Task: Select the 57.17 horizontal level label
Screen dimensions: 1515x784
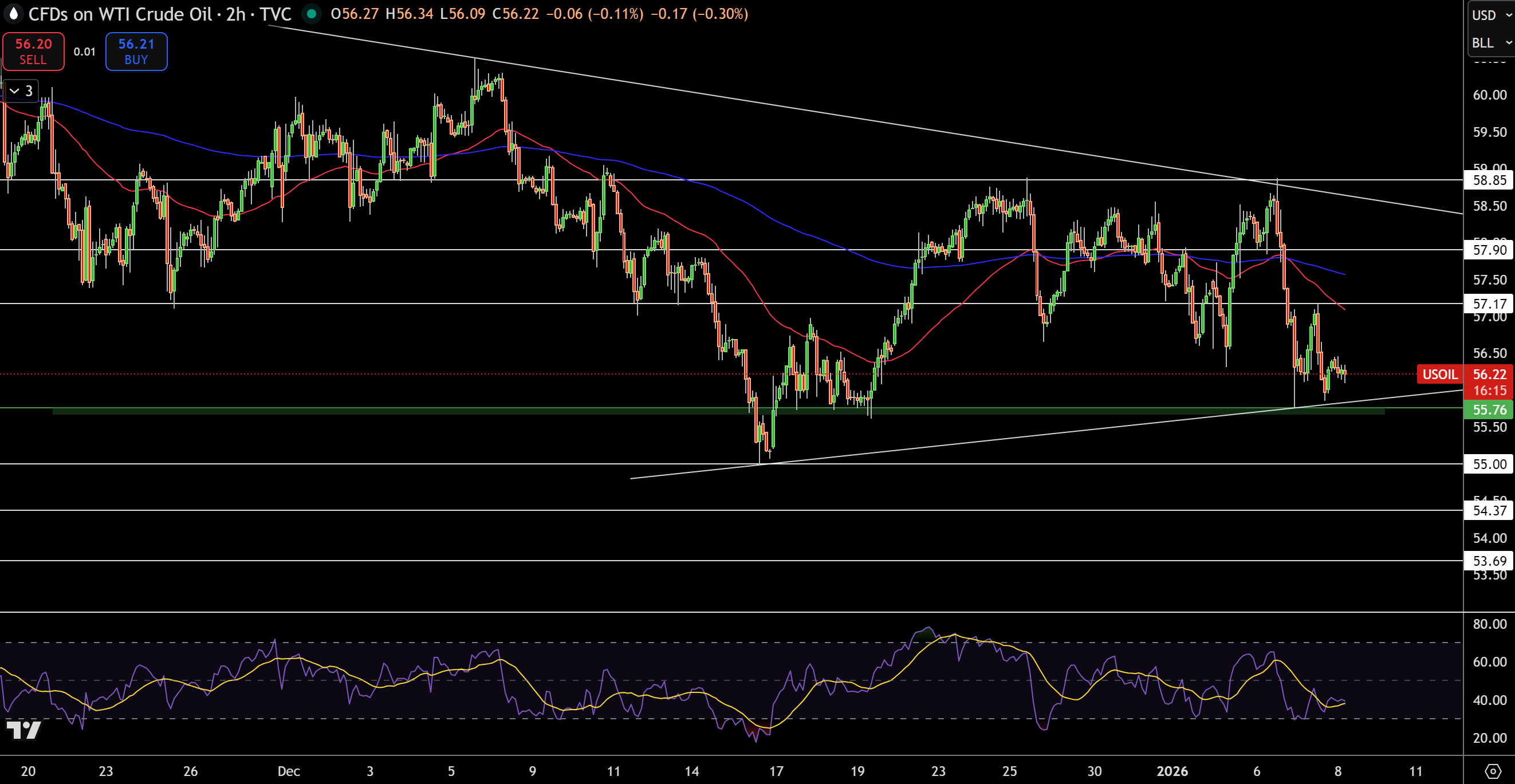Action: tap(1489, 304)
